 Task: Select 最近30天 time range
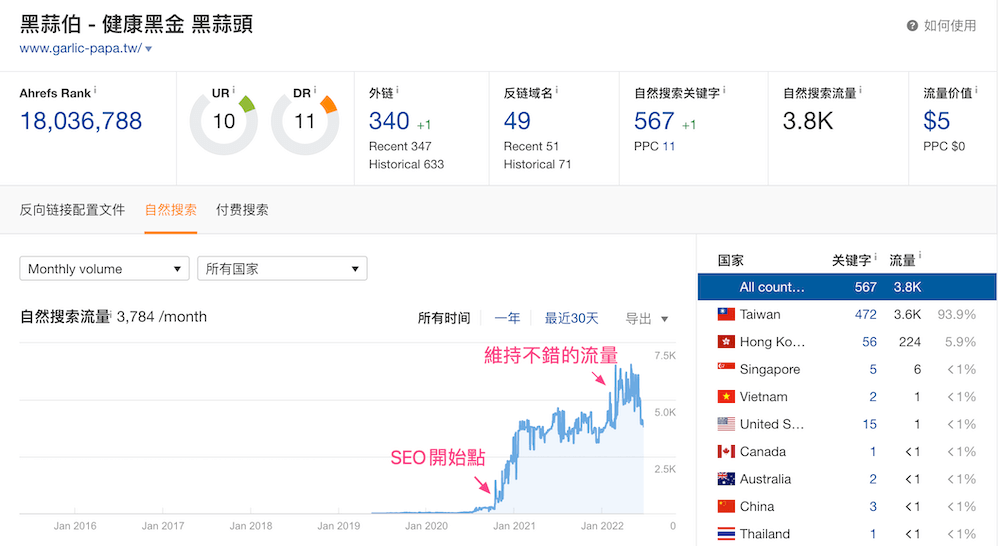(571, 318)
